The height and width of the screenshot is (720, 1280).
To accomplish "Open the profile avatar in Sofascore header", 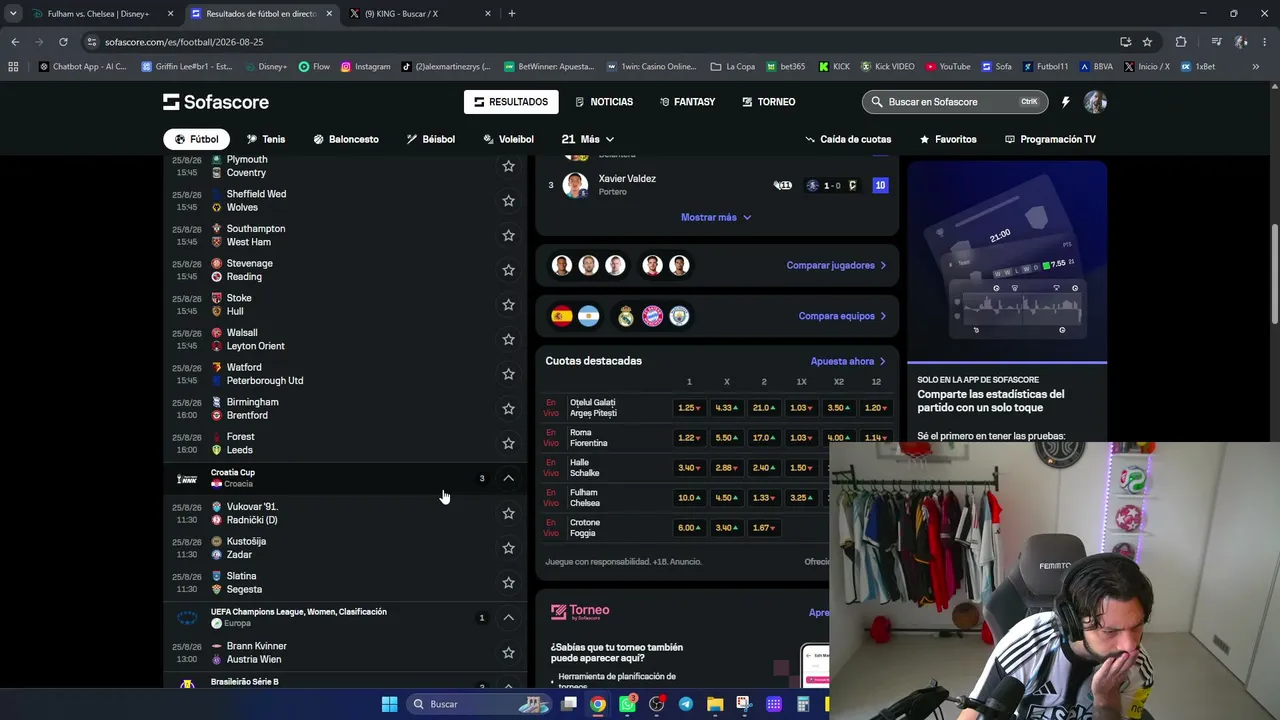I will tap(1096, 102).
